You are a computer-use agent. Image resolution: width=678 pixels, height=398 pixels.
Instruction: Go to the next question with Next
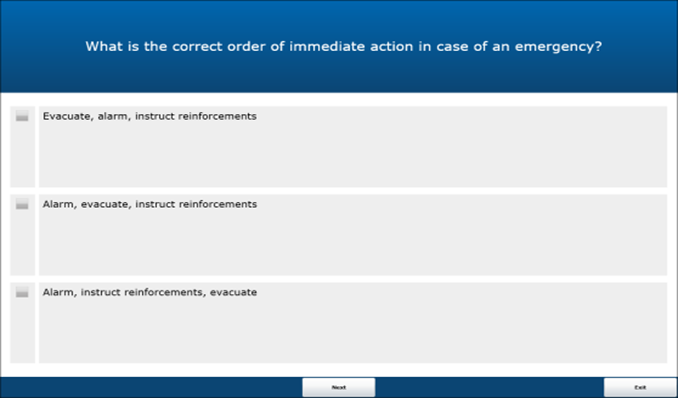click(x=339, y=387)
